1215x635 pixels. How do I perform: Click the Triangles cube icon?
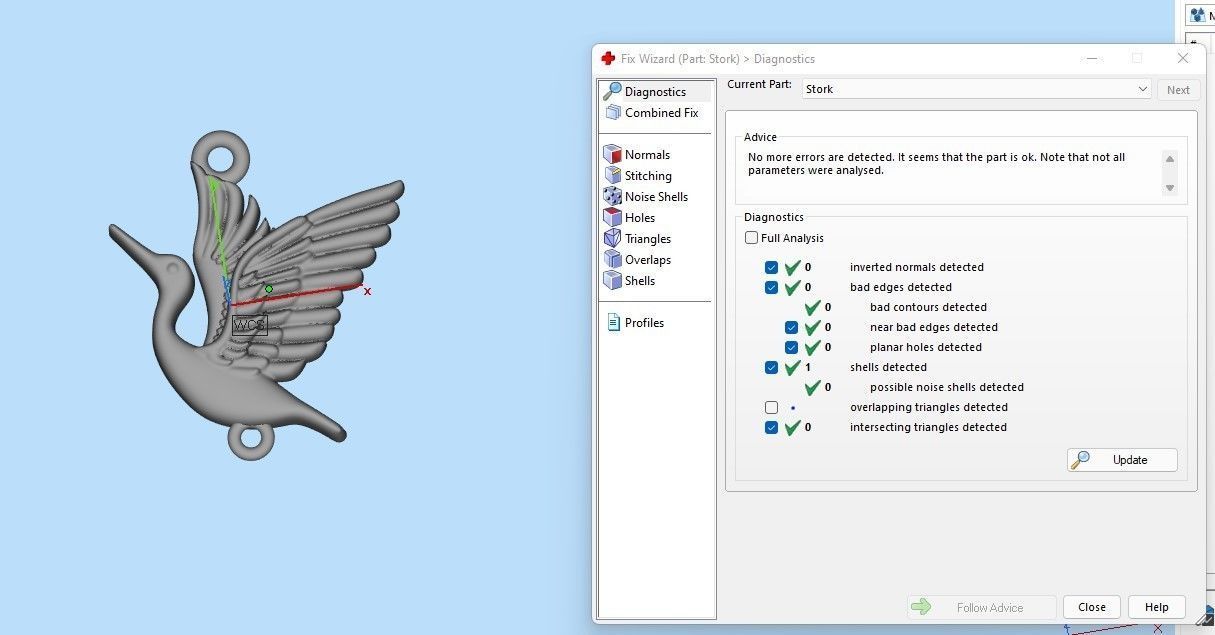pyautogui.click(x=613, y=239)
